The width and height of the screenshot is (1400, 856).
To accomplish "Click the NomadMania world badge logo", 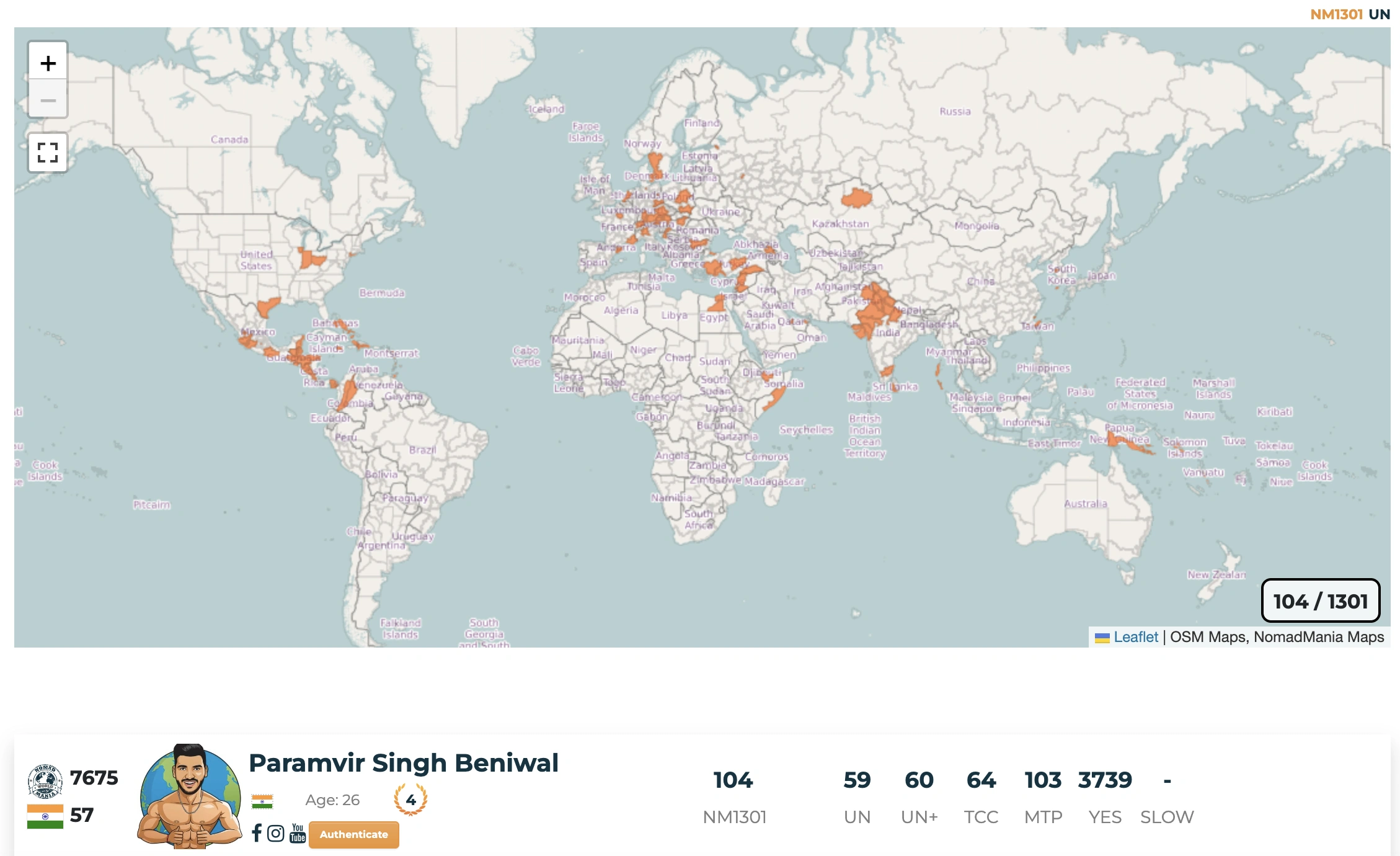I will click(x=45, y=780).
